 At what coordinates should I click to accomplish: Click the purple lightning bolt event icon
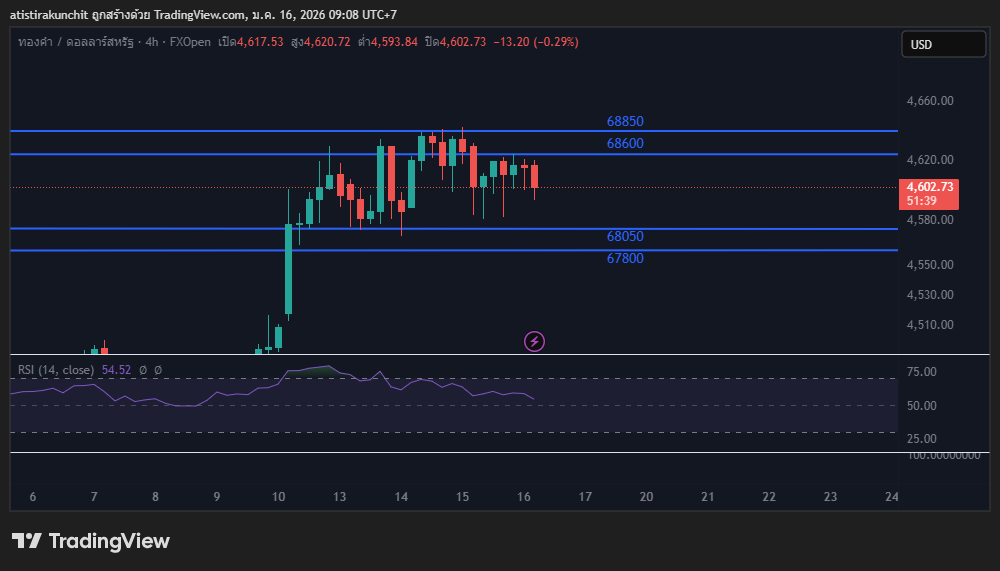click(x=534, y=342)
